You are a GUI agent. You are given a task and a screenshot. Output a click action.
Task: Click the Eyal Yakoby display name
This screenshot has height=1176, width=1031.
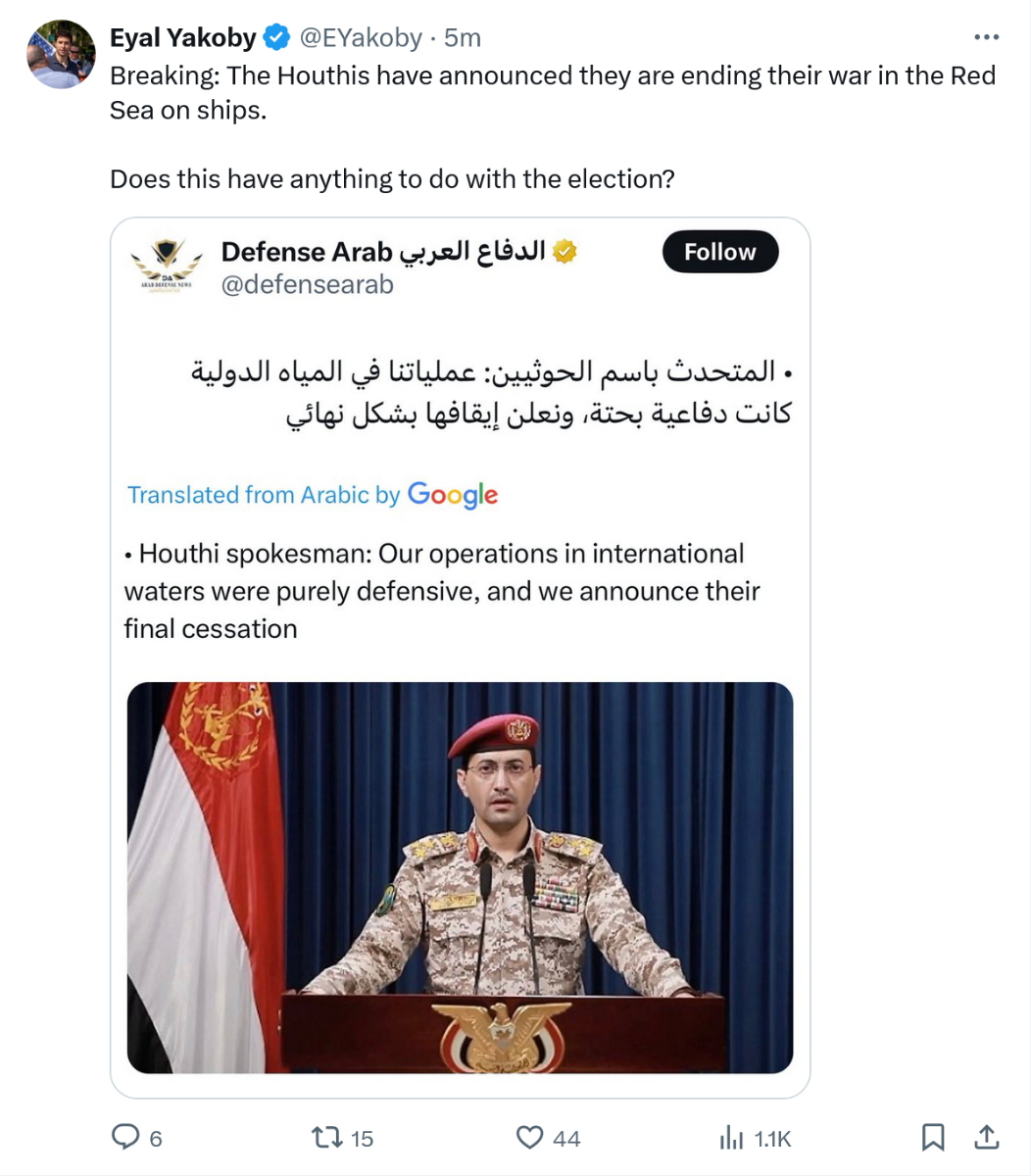point(183,38)
